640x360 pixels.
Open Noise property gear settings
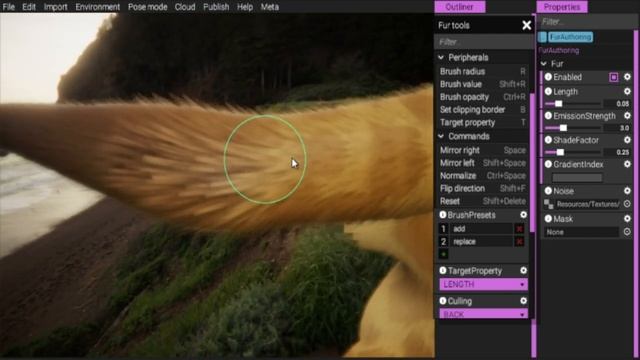pos(627,191)
